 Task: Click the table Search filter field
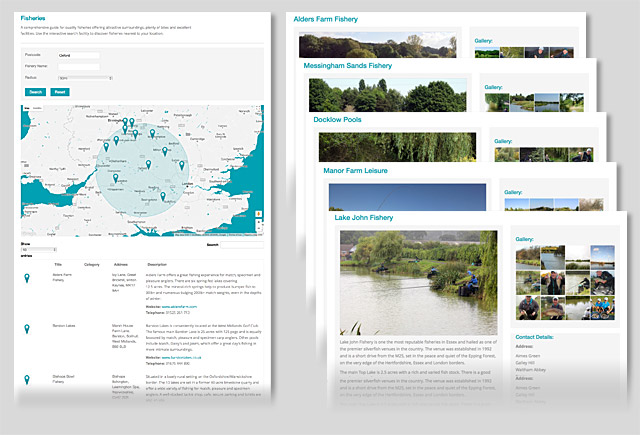[242, 245]
